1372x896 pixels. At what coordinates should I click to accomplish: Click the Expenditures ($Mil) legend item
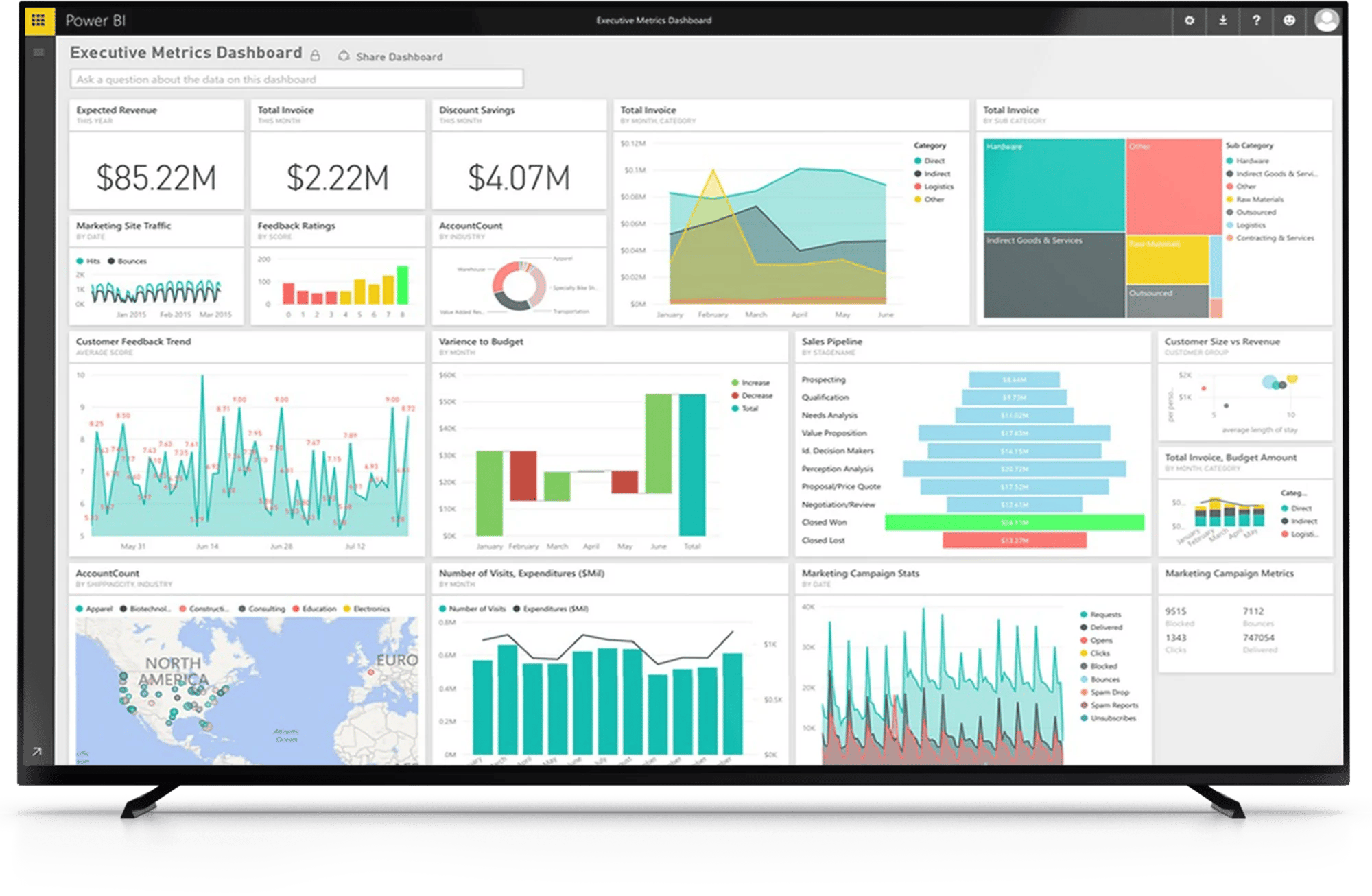tap(551, 609)
